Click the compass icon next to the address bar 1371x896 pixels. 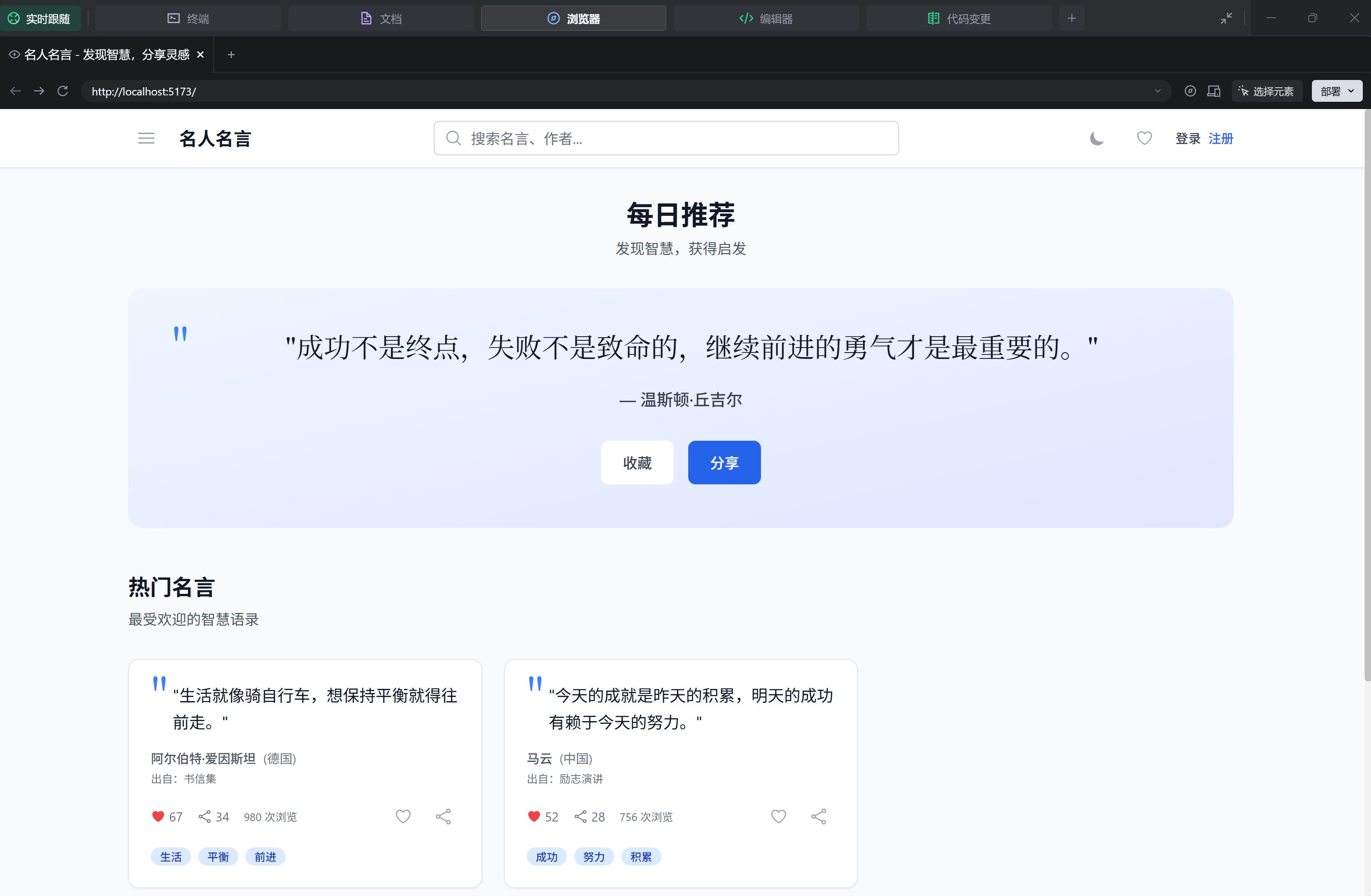(x=1190, y=91)
